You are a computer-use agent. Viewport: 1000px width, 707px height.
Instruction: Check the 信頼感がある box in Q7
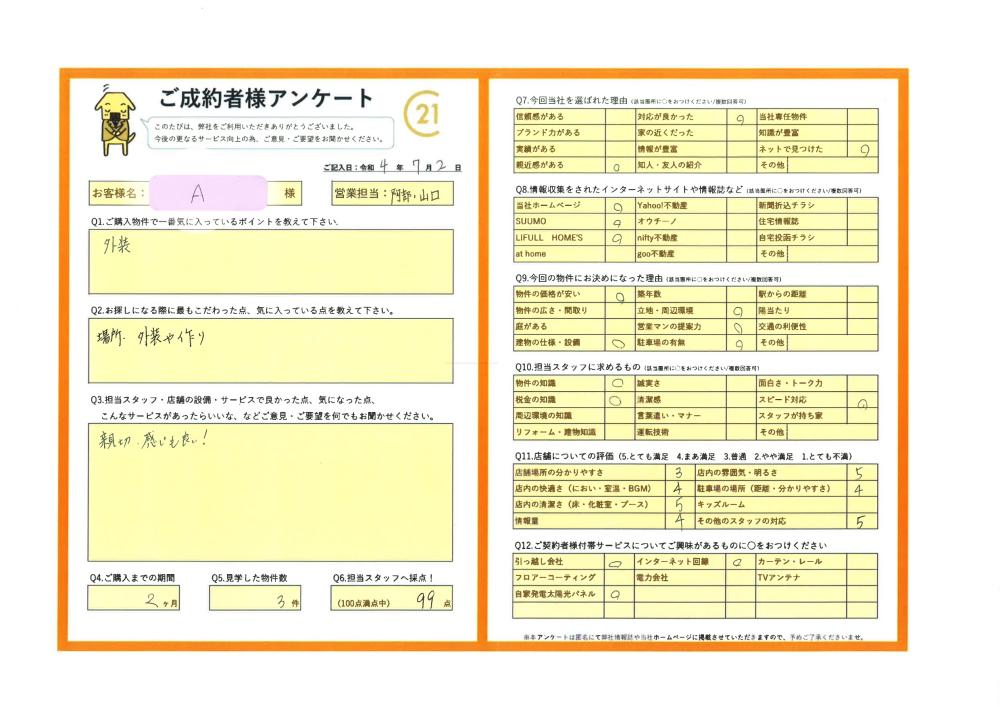618,117
